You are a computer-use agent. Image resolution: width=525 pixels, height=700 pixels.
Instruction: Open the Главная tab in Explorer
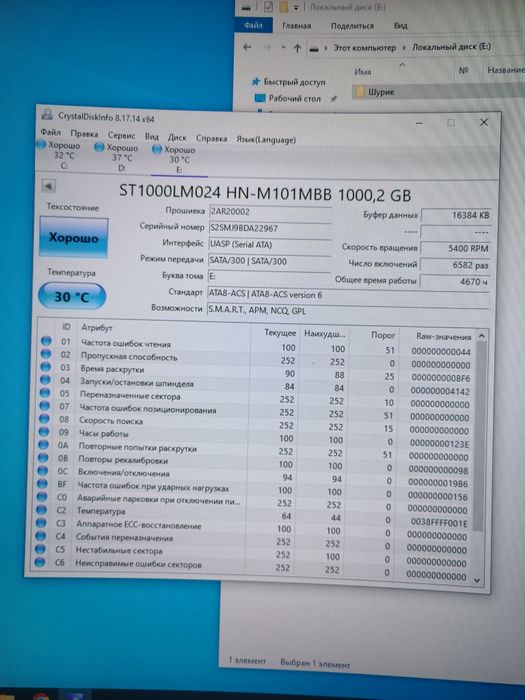point(296,26)
